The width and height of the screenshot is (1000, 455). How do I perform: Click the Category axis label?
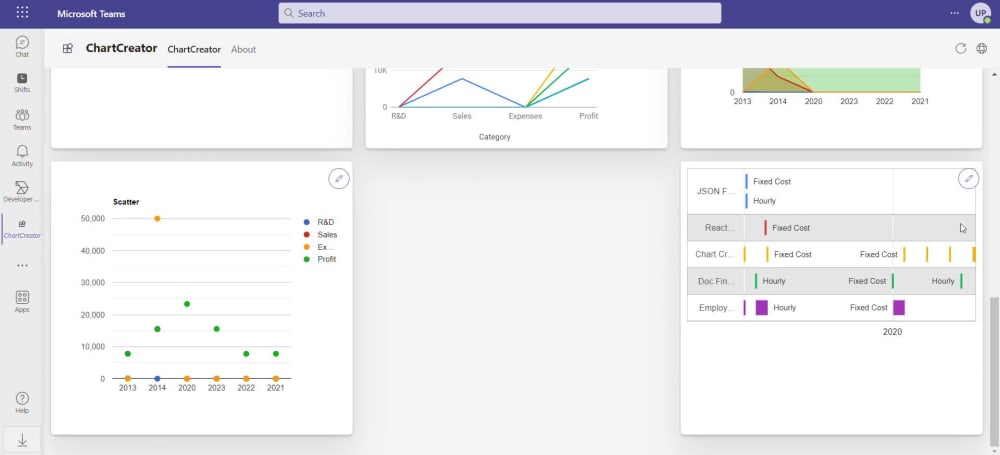495,137
